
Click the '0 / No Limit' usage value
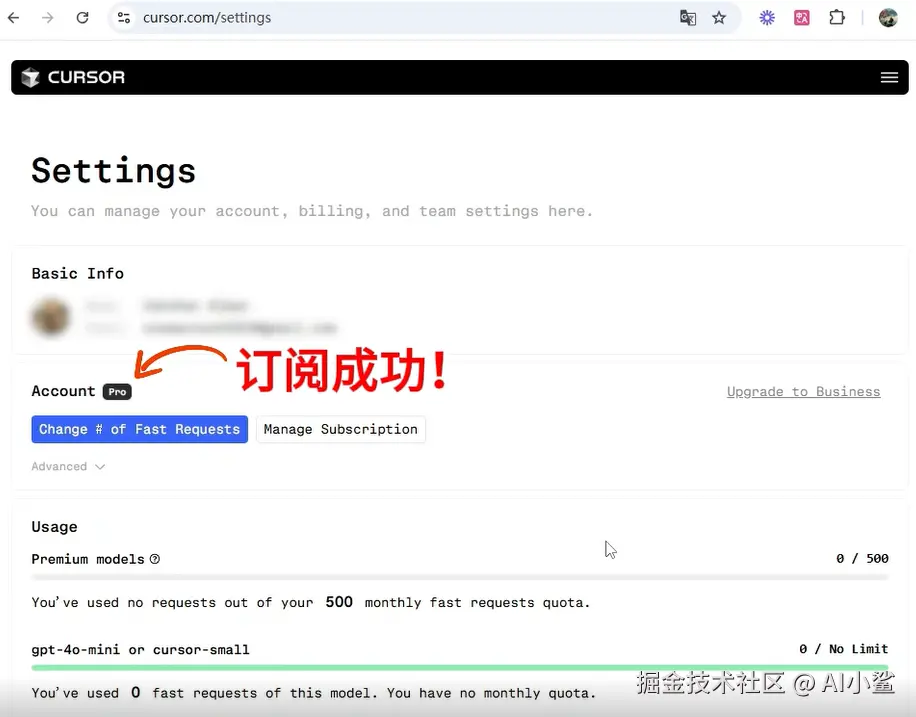tap(844, 649)
